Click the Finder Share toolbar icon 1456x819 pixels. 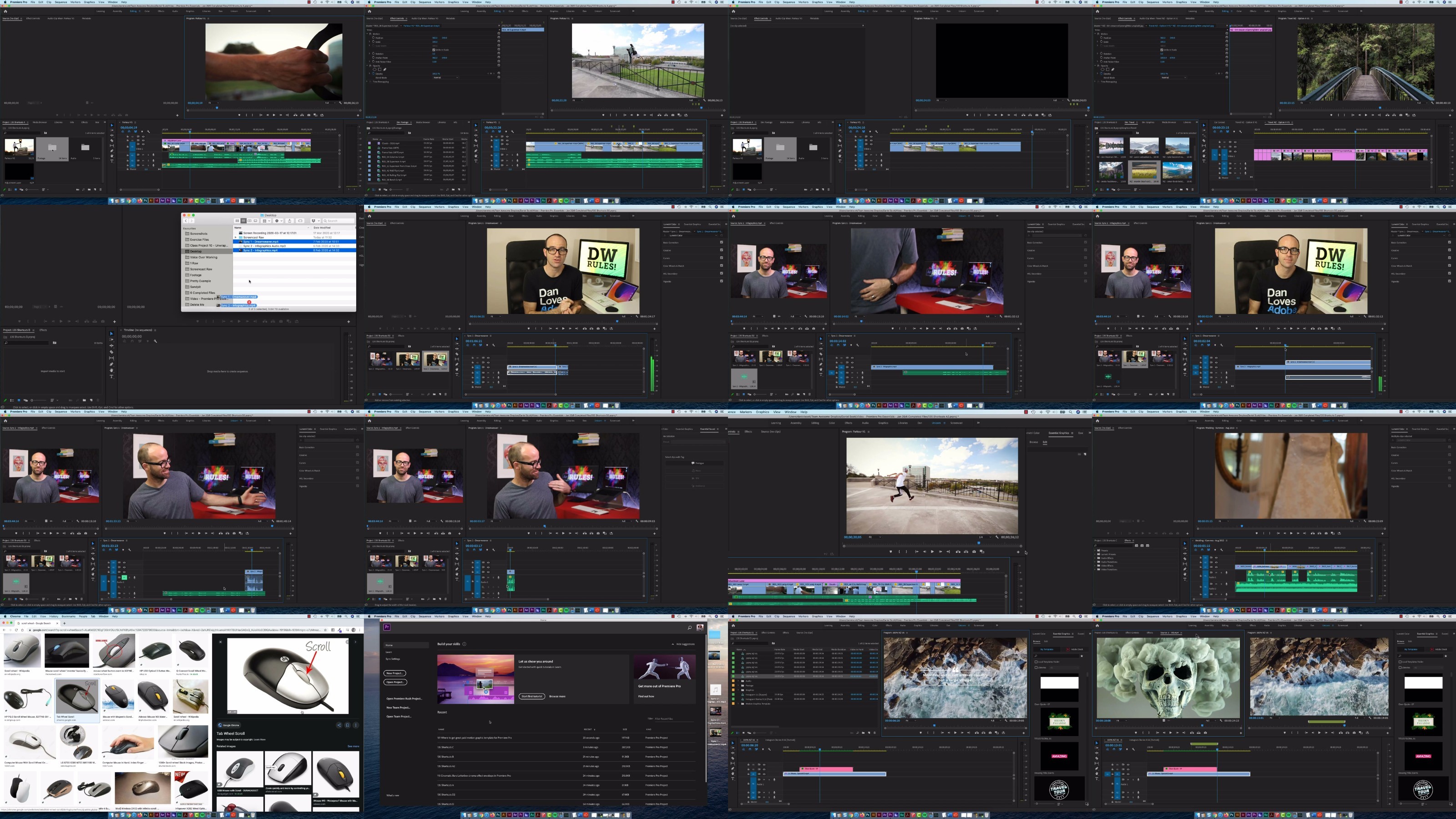pyautogui.click(x=289, y=221)
